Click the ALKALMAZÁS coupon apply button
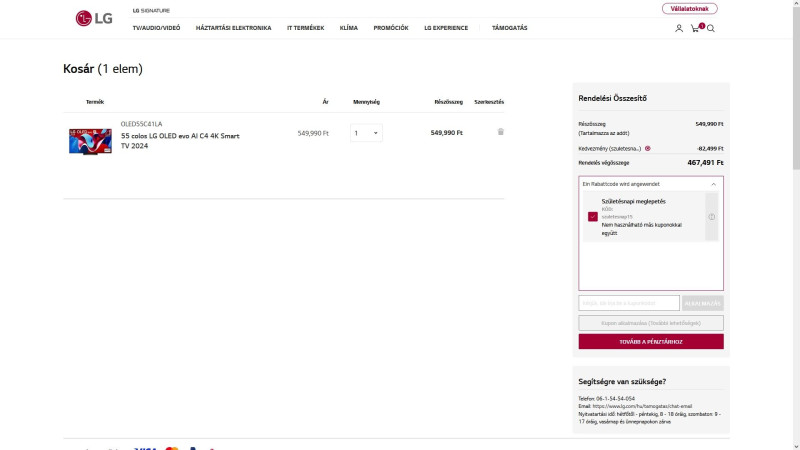The image size is (800, 450). pos(702,303)
